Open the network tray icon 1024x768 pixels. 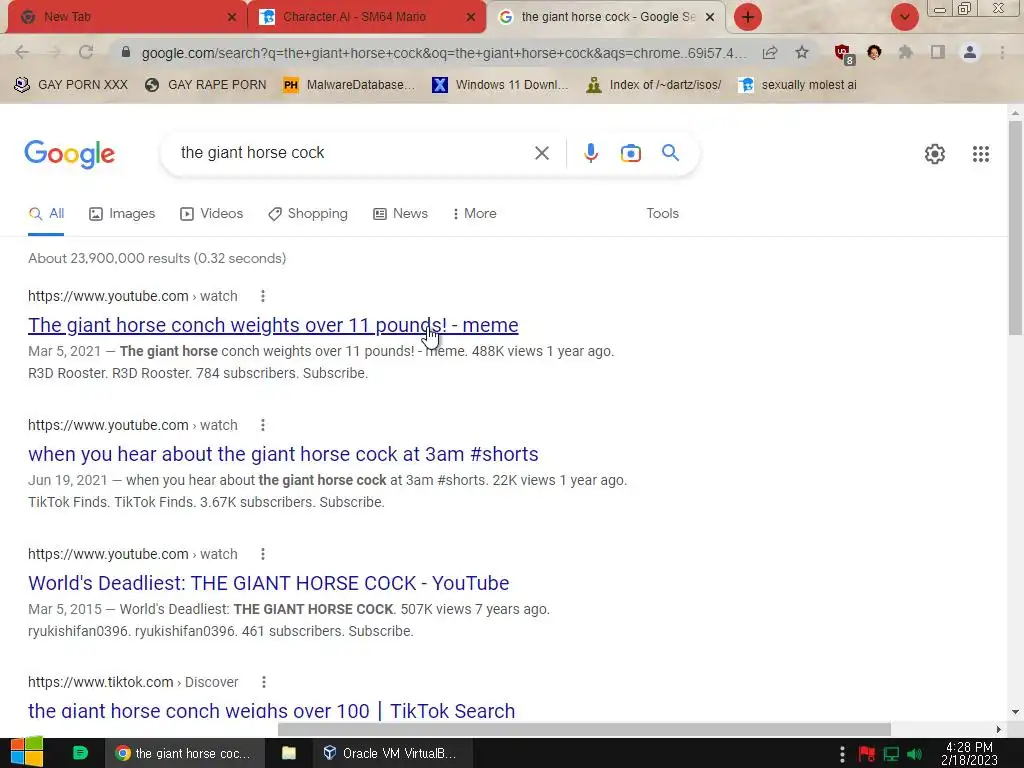(891, 754)
